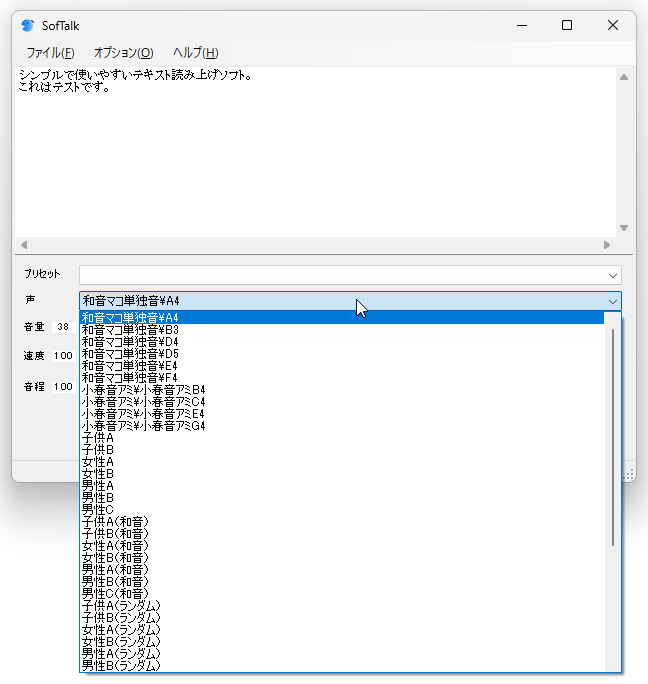Choose 子供A(ランダム) voice
Screen dimensions: 648x684
point(342,605)
